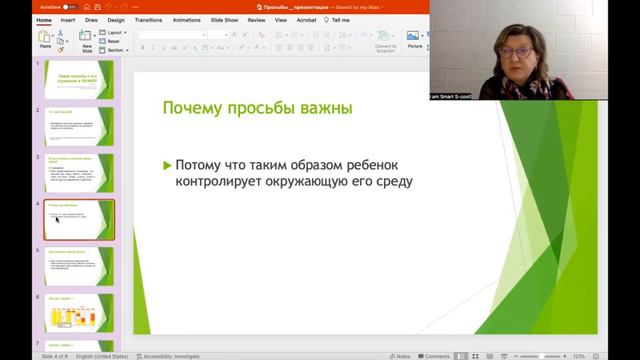Toggle the AutoSave switch
The width and height of the screenshot is (640, 360).
click(70, 7)
